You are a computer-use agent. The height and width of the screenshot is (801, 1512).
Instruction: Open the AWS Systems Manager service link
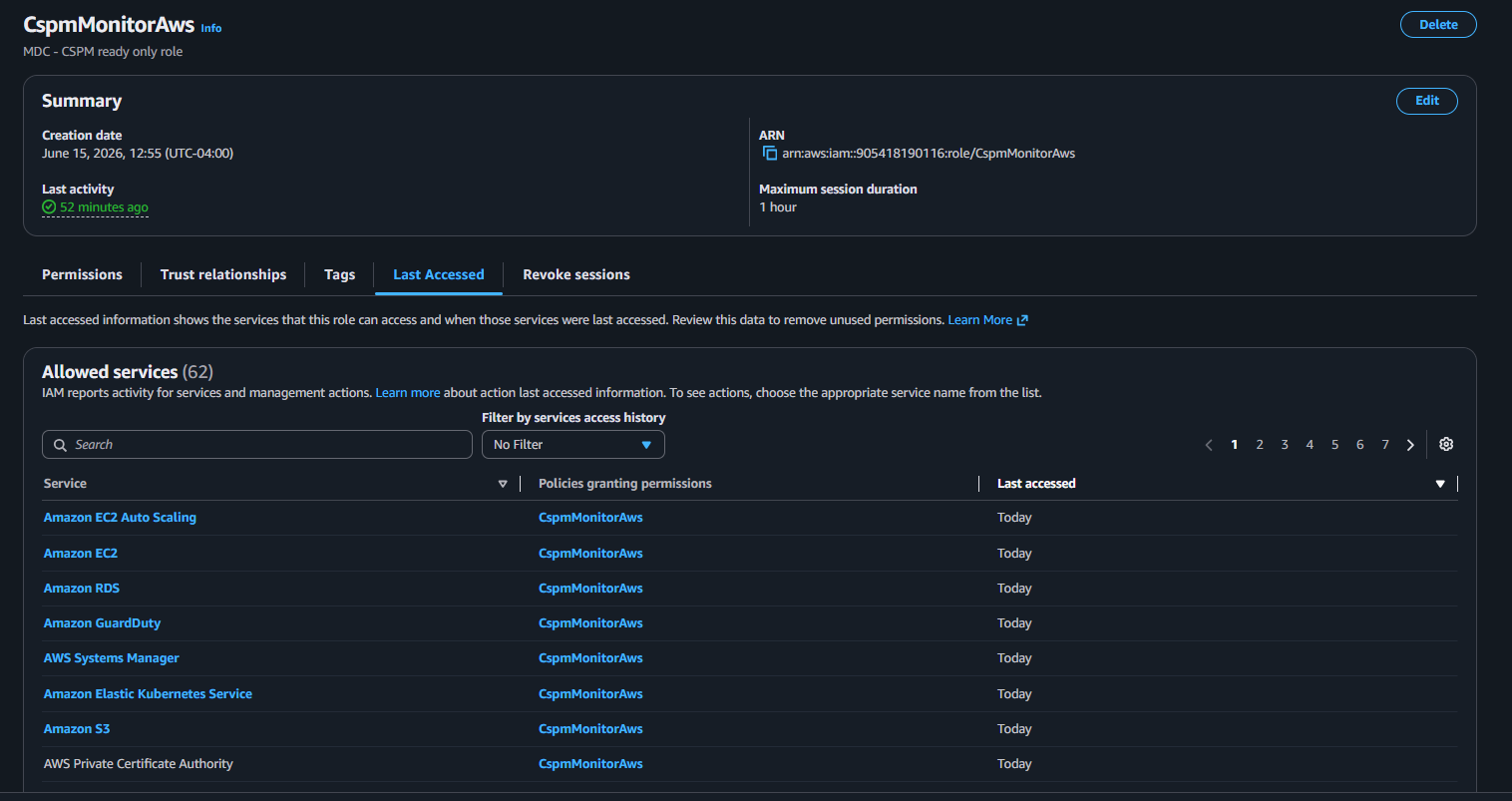pyautogui.click(x=112, y=658)
